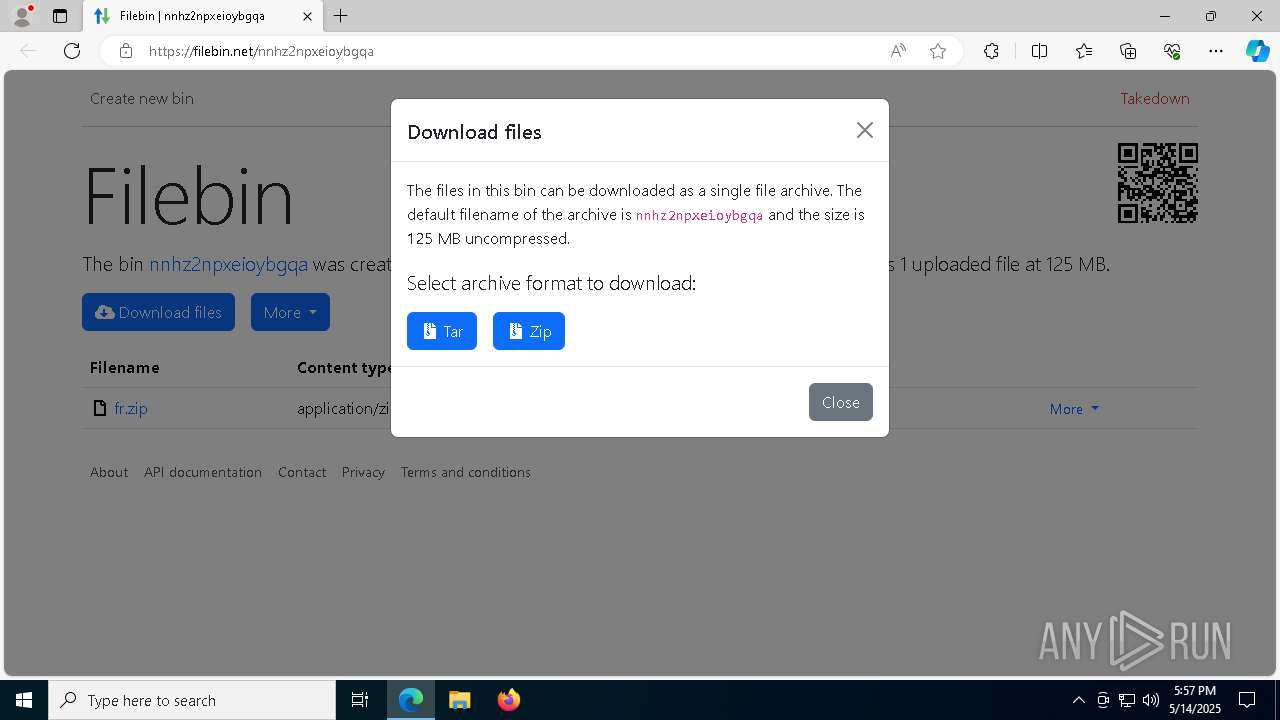
Task: Open network settings tray icon
Action: pos(1127,700)
